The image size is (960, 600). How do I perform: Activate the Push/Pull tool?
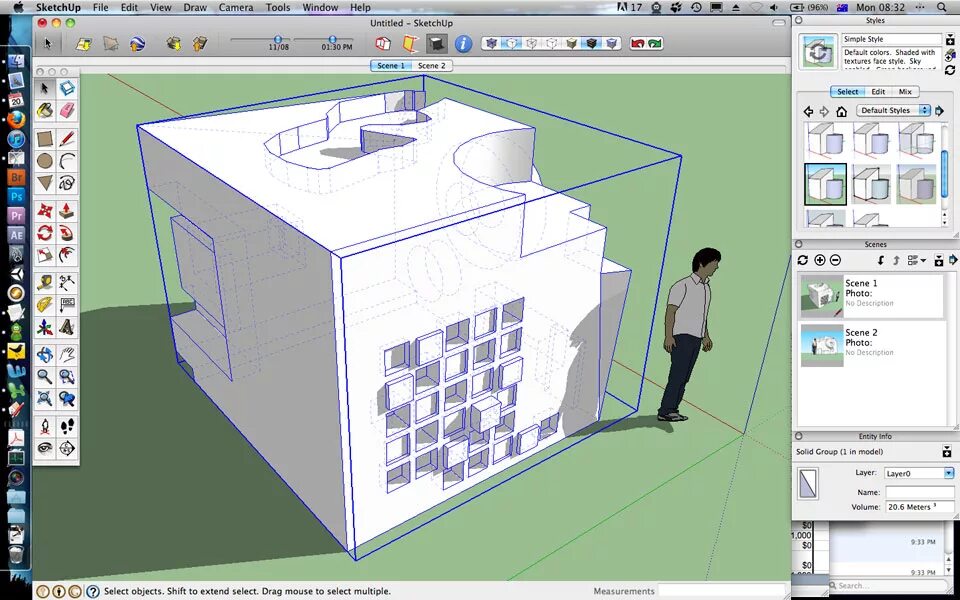pyautogui.click(x=67, y=211)
